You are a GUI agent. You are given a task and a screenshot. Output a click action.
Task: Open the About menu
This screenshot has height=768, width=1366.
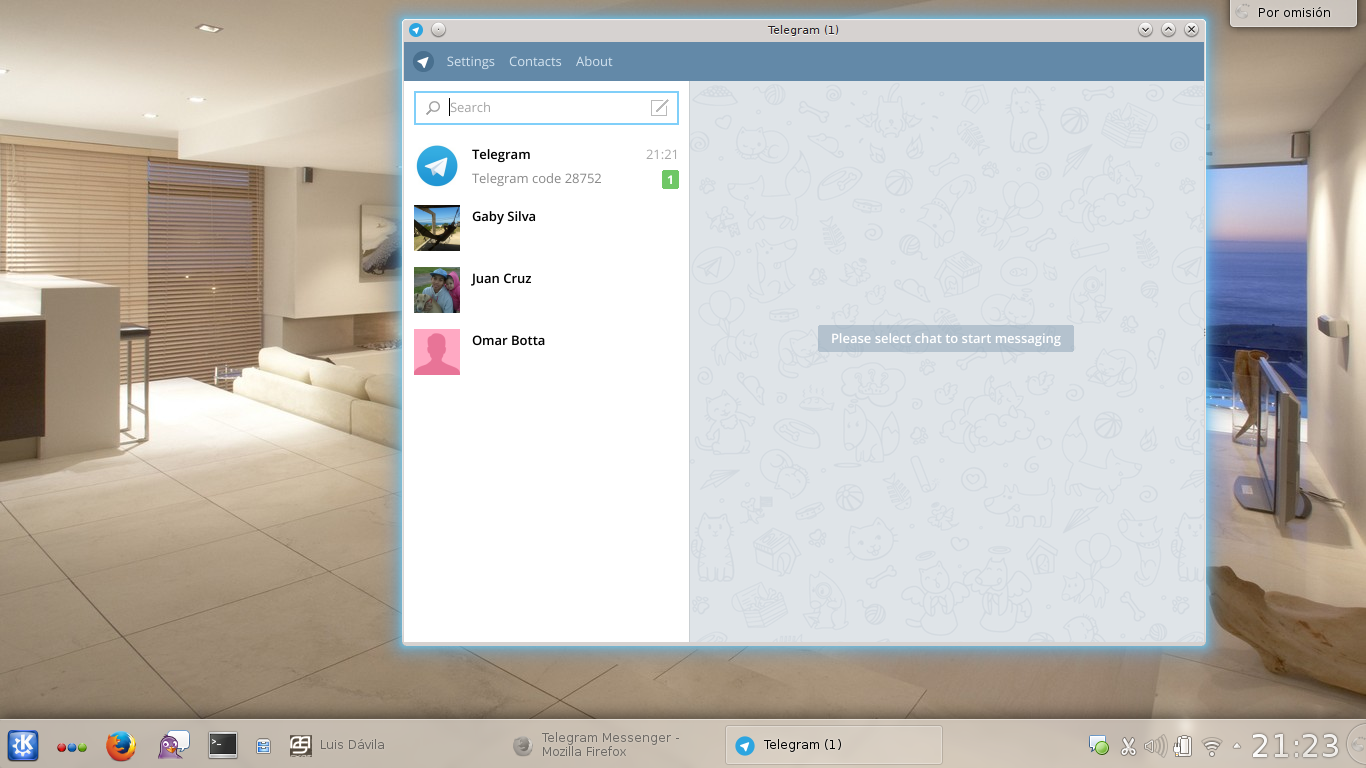(594, 62)
